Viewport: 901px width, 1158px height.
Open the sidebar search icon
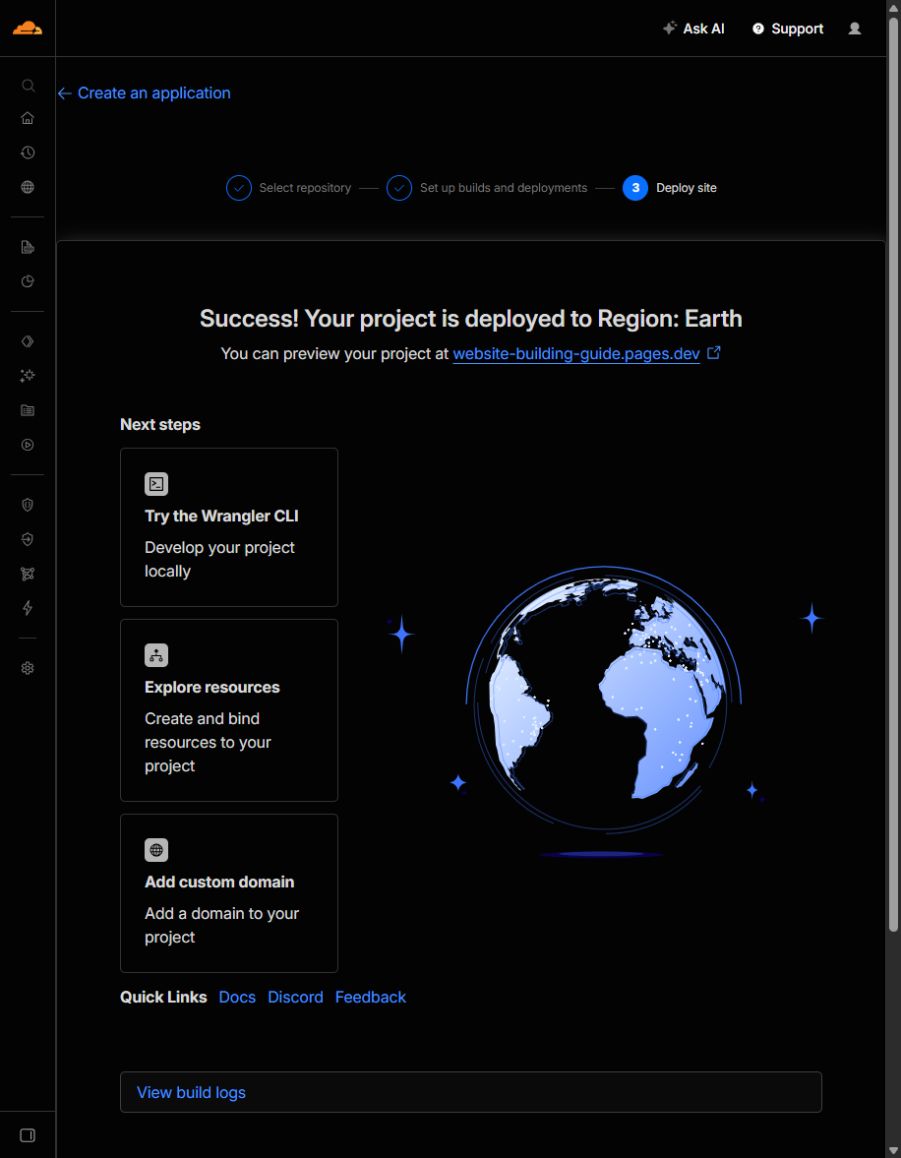tap(27, 86)
